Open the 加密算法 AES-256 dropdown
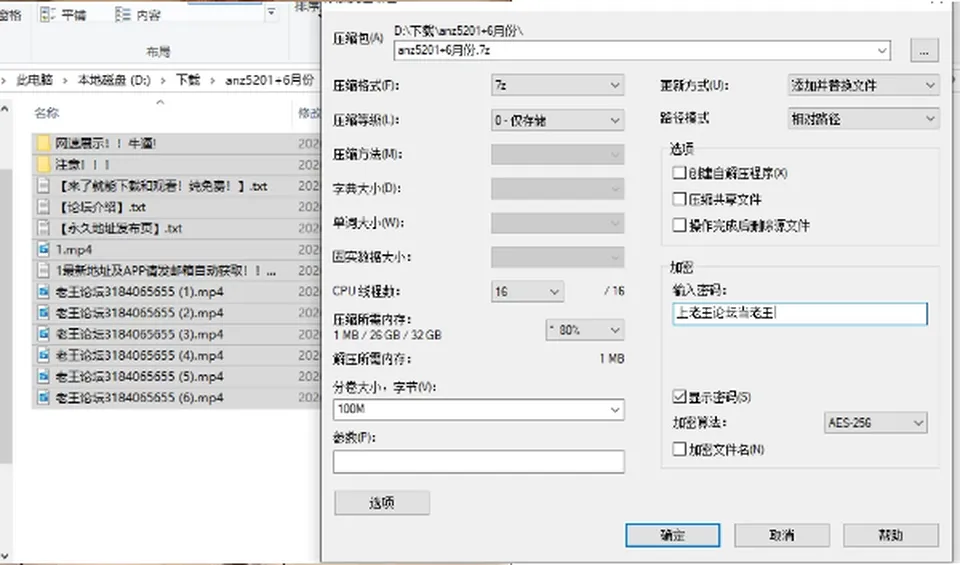This screenshot has width=960, height=565. coord(876,422)
